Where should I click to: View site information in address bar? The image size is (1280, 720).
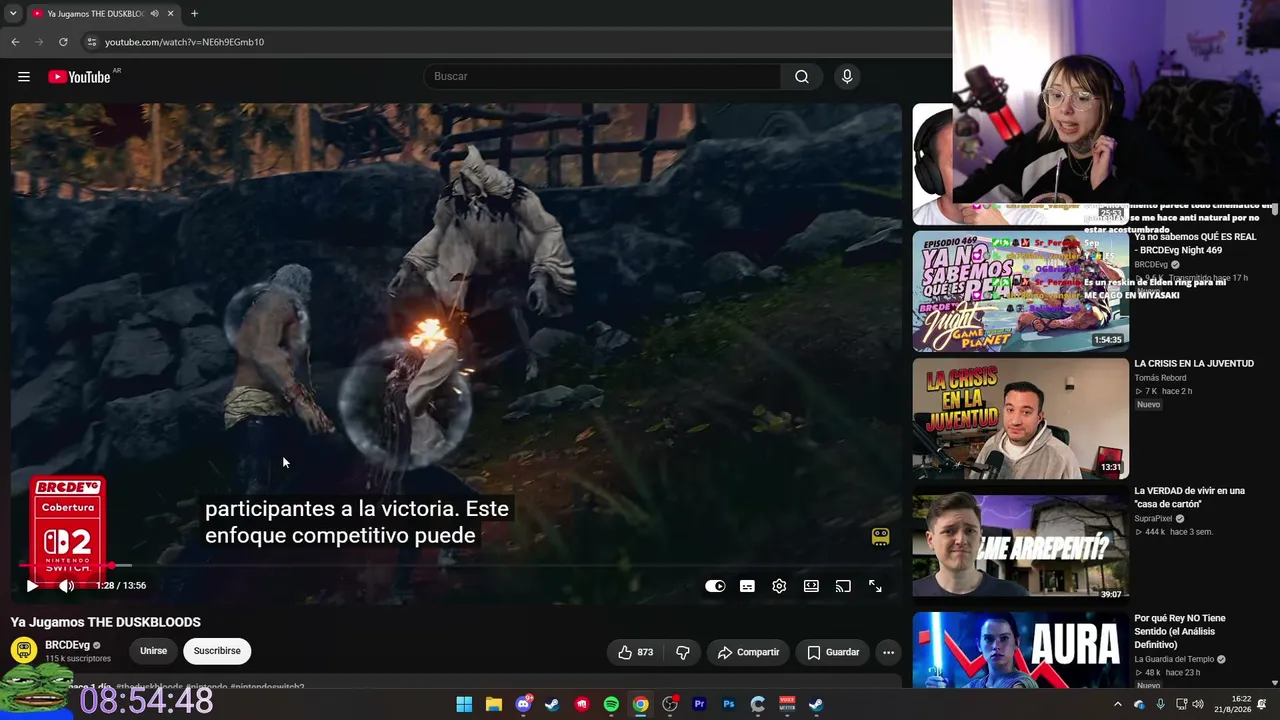[x=91, y=42]
